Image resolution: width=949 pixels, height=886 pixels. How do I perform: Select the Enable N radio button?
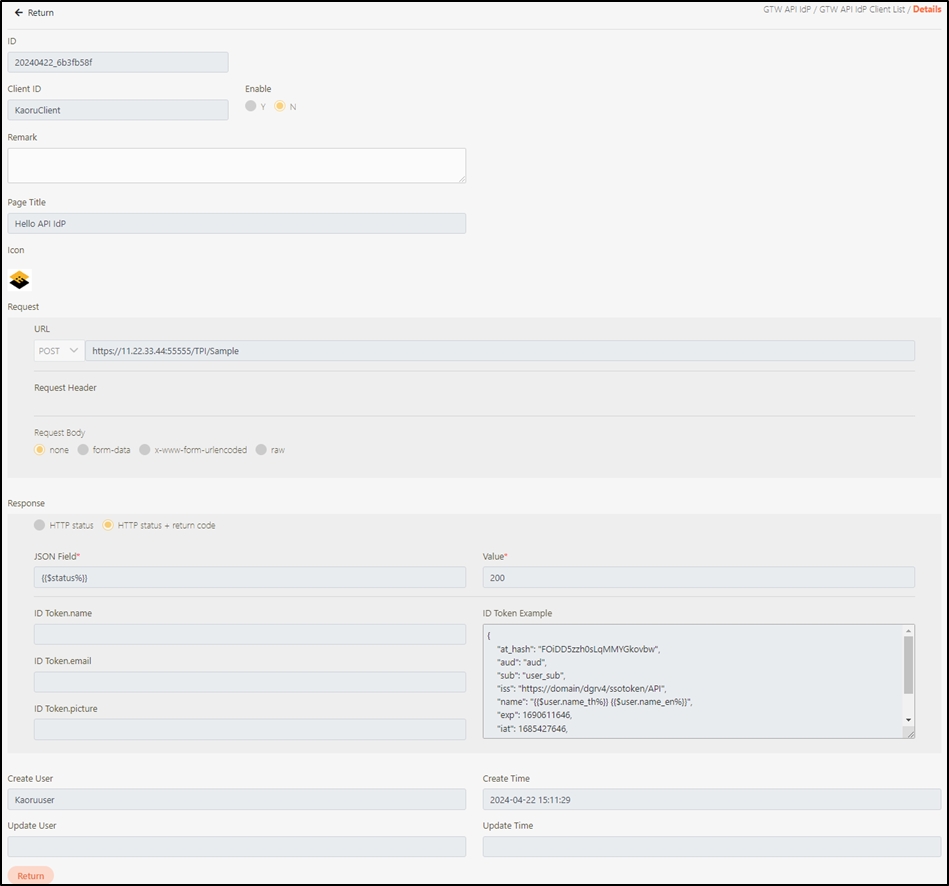click(x=280, y=106)
